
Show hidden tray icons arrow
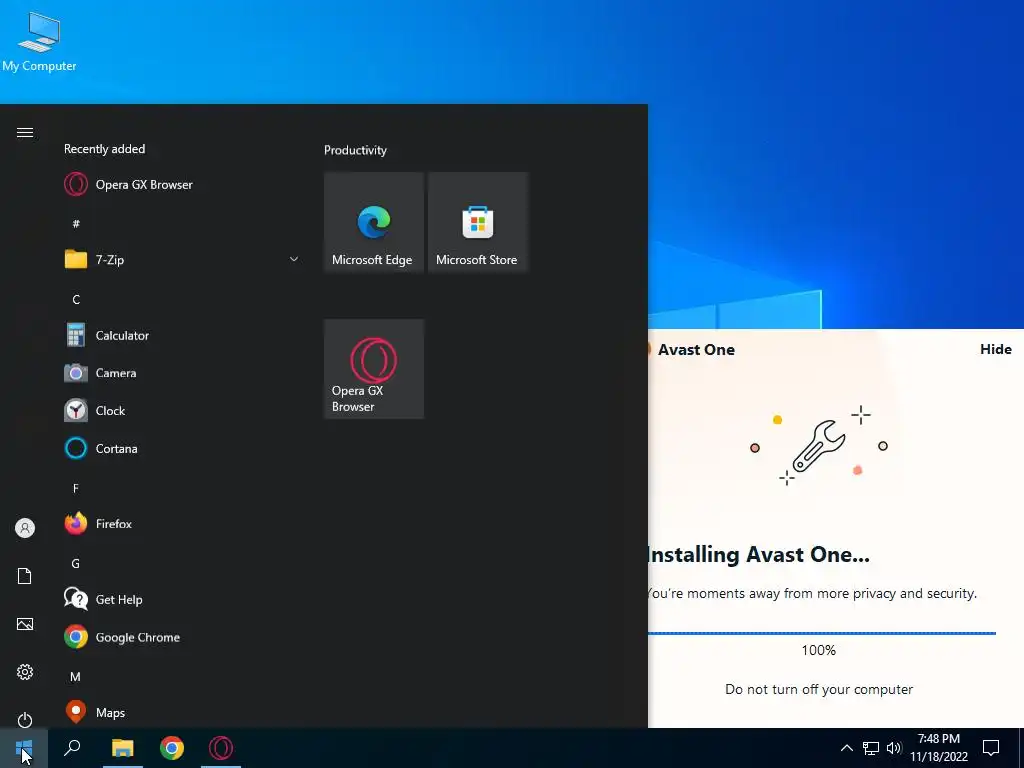tap(846, 748)
